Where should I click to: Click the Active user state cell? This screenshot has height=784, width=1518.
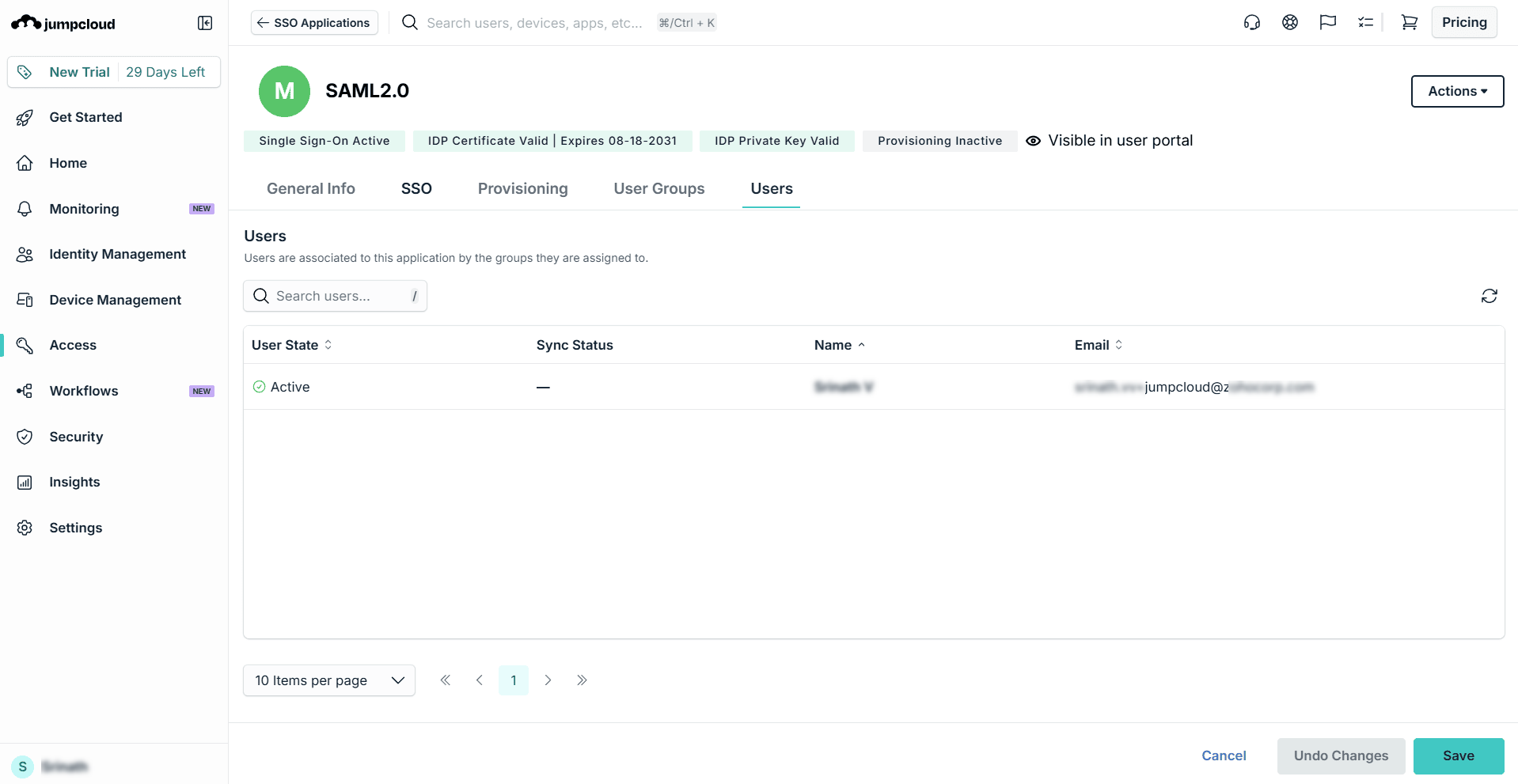[x=281, y=387]
